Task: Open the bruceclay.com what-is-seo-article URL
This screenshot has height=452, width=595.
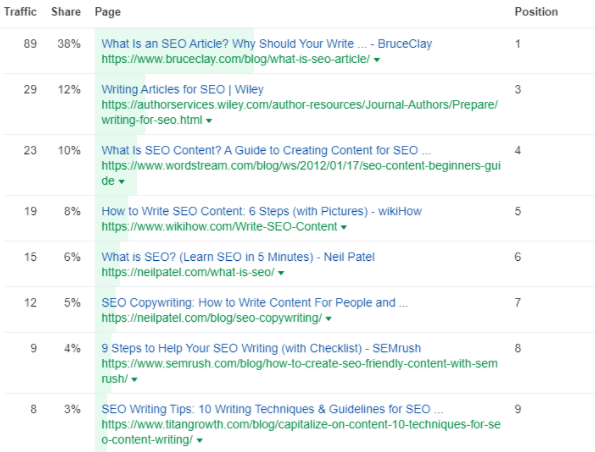Action: (235, 59)
